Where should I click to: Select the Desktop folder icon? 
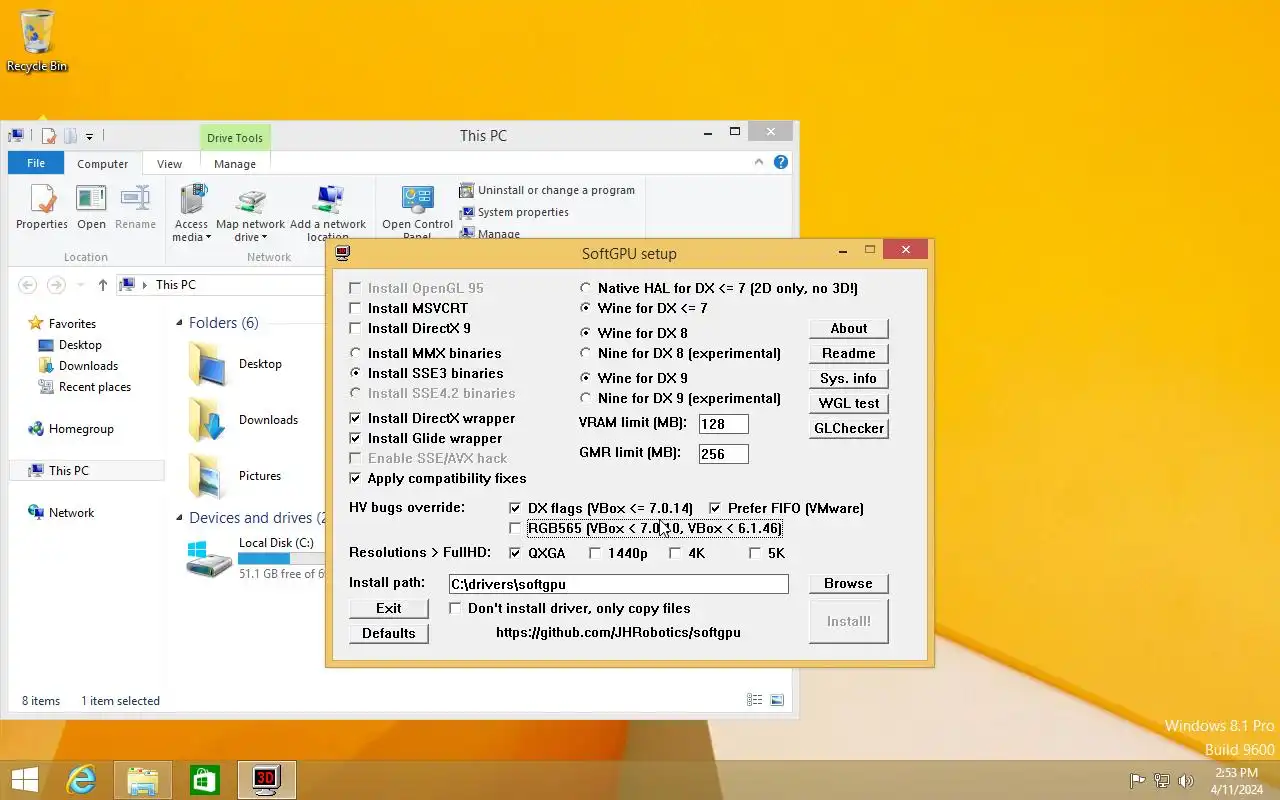[207, 364]
